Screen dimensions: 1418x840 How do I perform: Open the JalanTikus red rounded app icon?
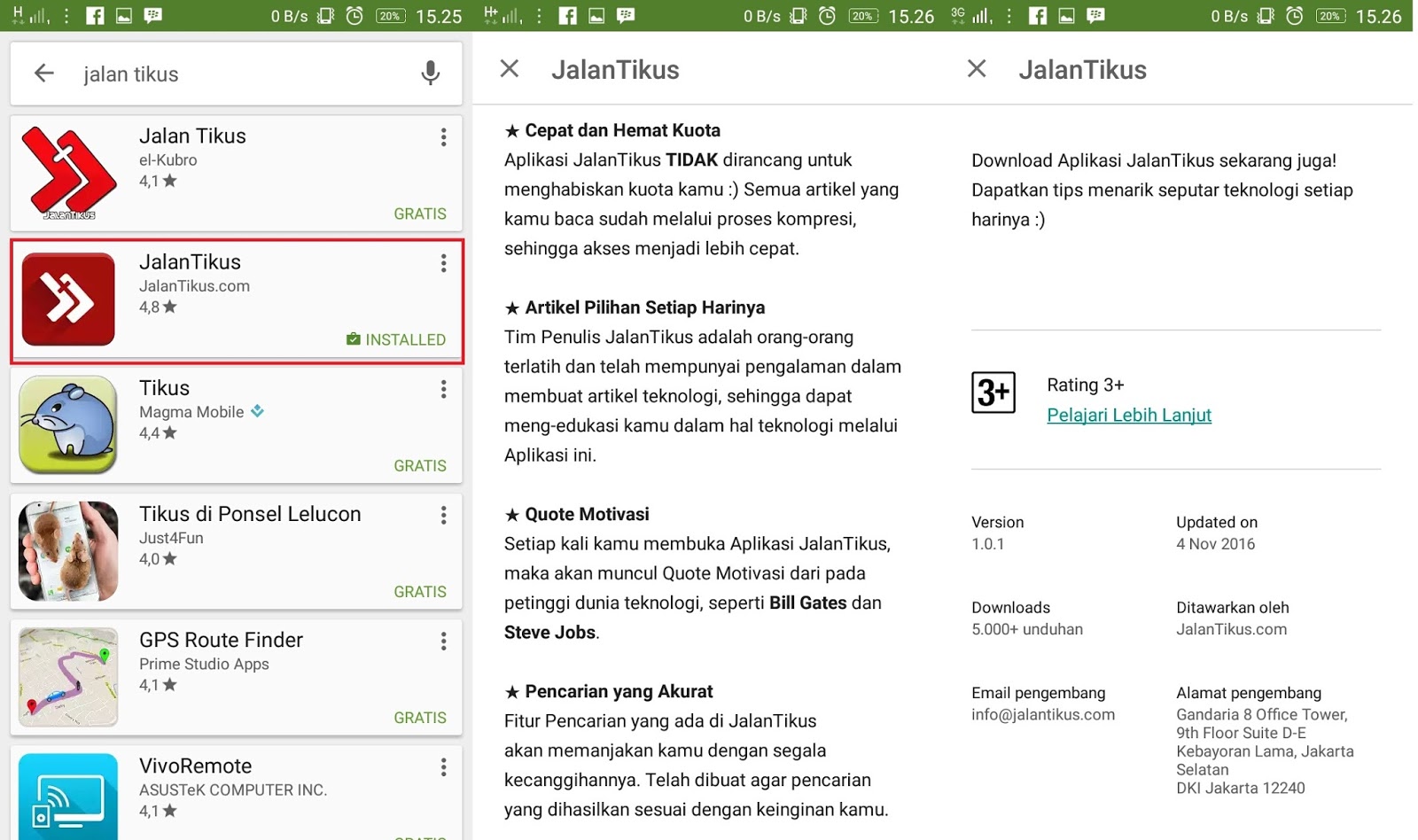coord(68,299)
